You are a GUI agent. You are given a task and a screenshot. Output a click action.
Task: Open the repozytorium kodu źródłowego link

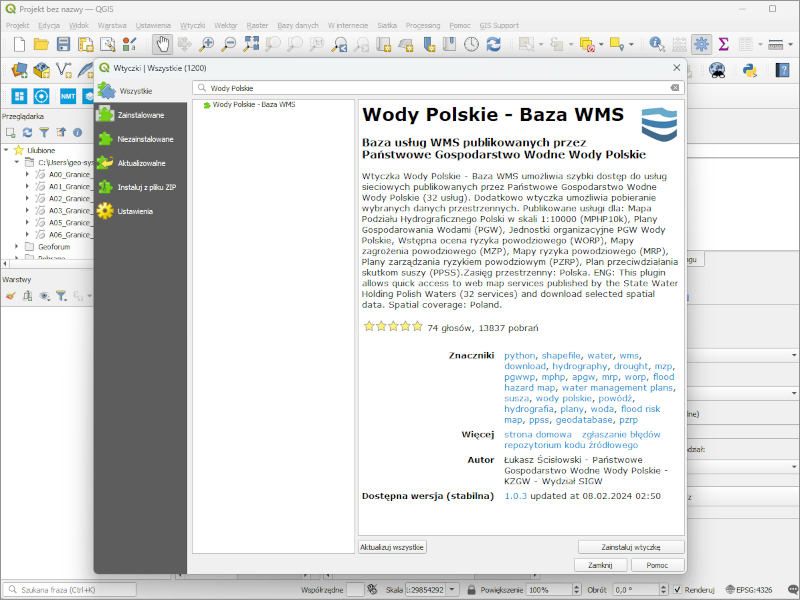point(571,445)
